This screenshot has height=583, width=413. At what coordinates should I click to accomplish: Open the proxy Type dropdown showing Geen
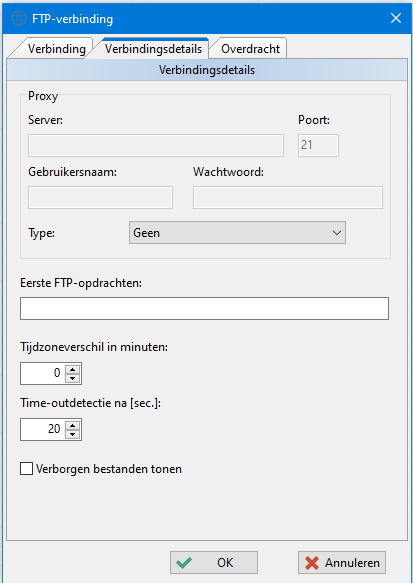237,233
